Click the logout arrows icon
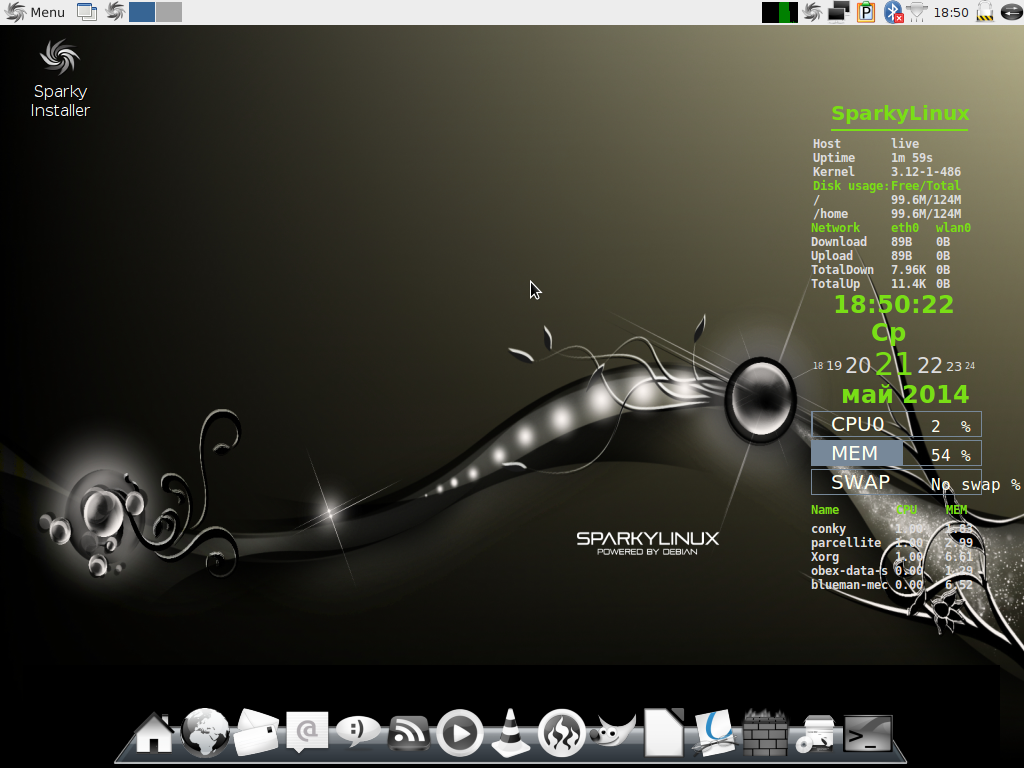 (x=1011, y=12)
